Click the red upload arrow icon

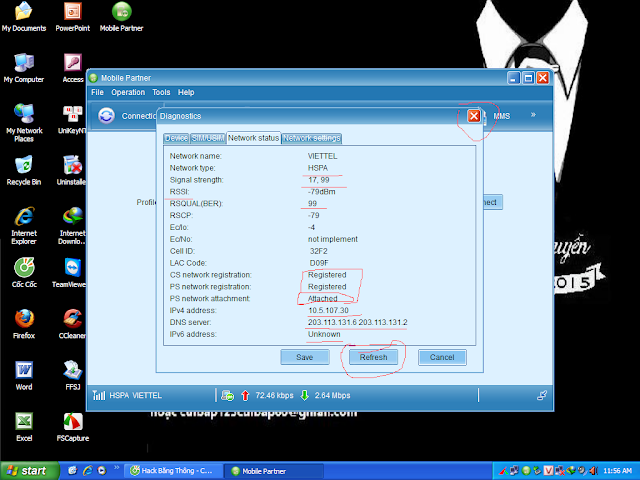tap(245, 395)
